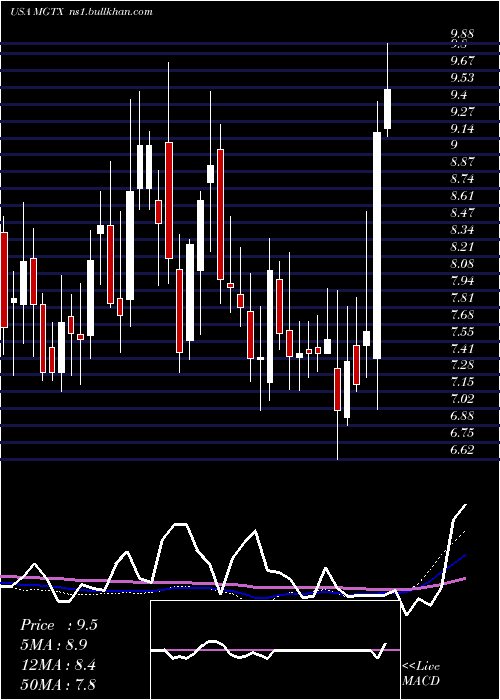Select the 9.4 price axis label
The height and width of the screenshot is (700, 500).
pyautogui.click(x=458, y=95)
